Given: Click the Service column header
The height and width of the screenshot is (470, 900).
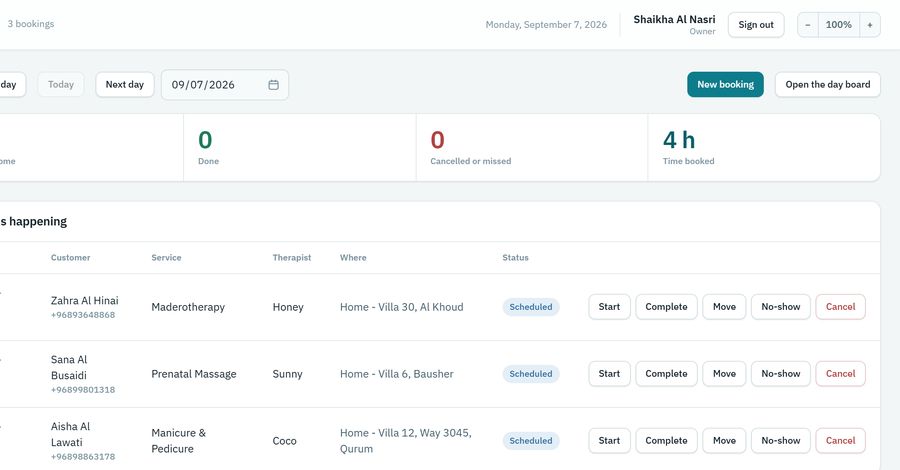Looking at the screenshot, I should [x=166, y=258].
